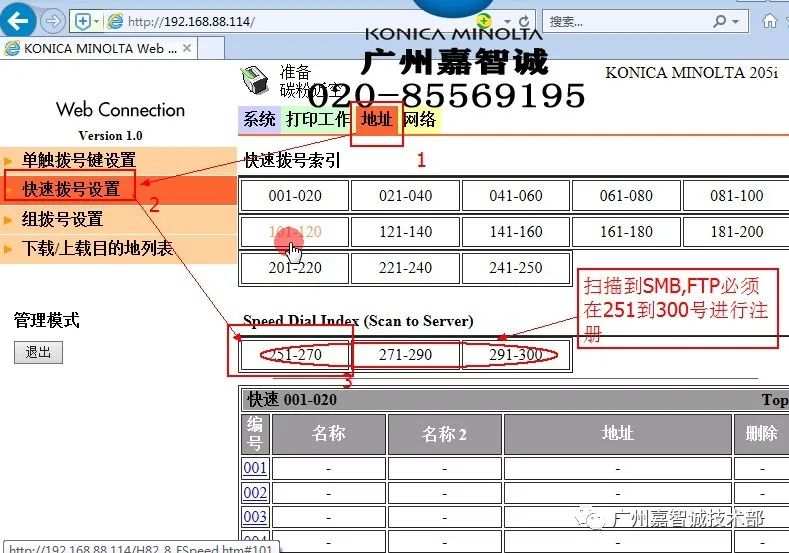The height and width of the screenshot is (553, 789).
Task: Open speed dial range 101-120
Action: (x=295, y=231)
